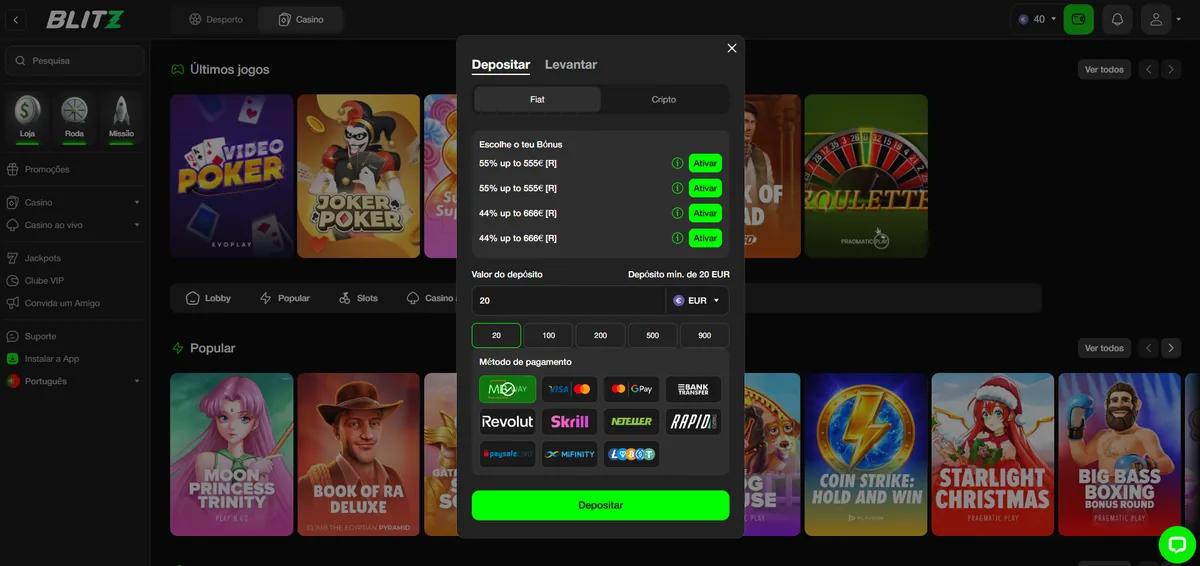The width and height of the screenshot is (1200, 566).
Task: Open the Roda wheel icon
Action: click(74, 118)
